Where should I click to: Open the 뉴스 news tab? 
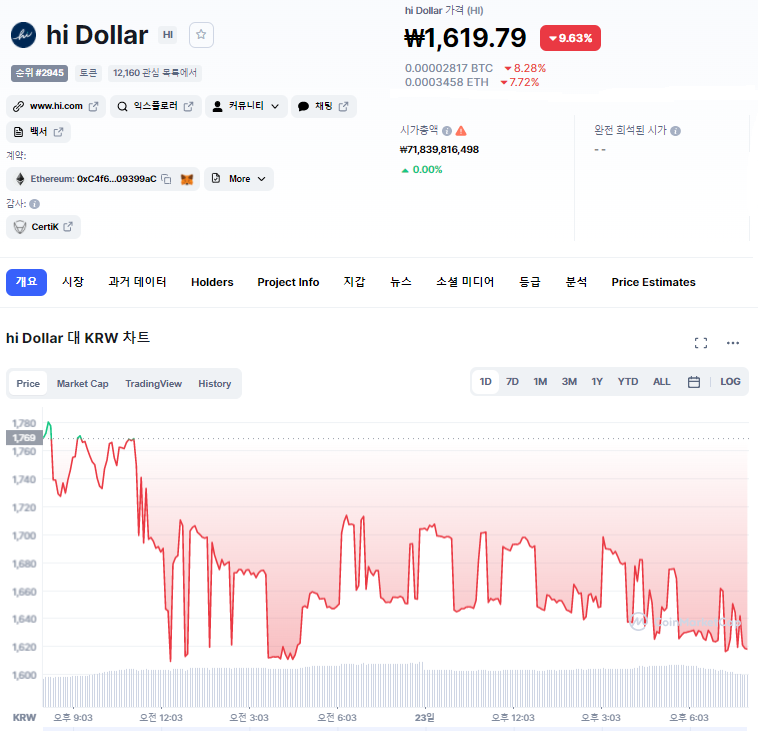[401, 282]
